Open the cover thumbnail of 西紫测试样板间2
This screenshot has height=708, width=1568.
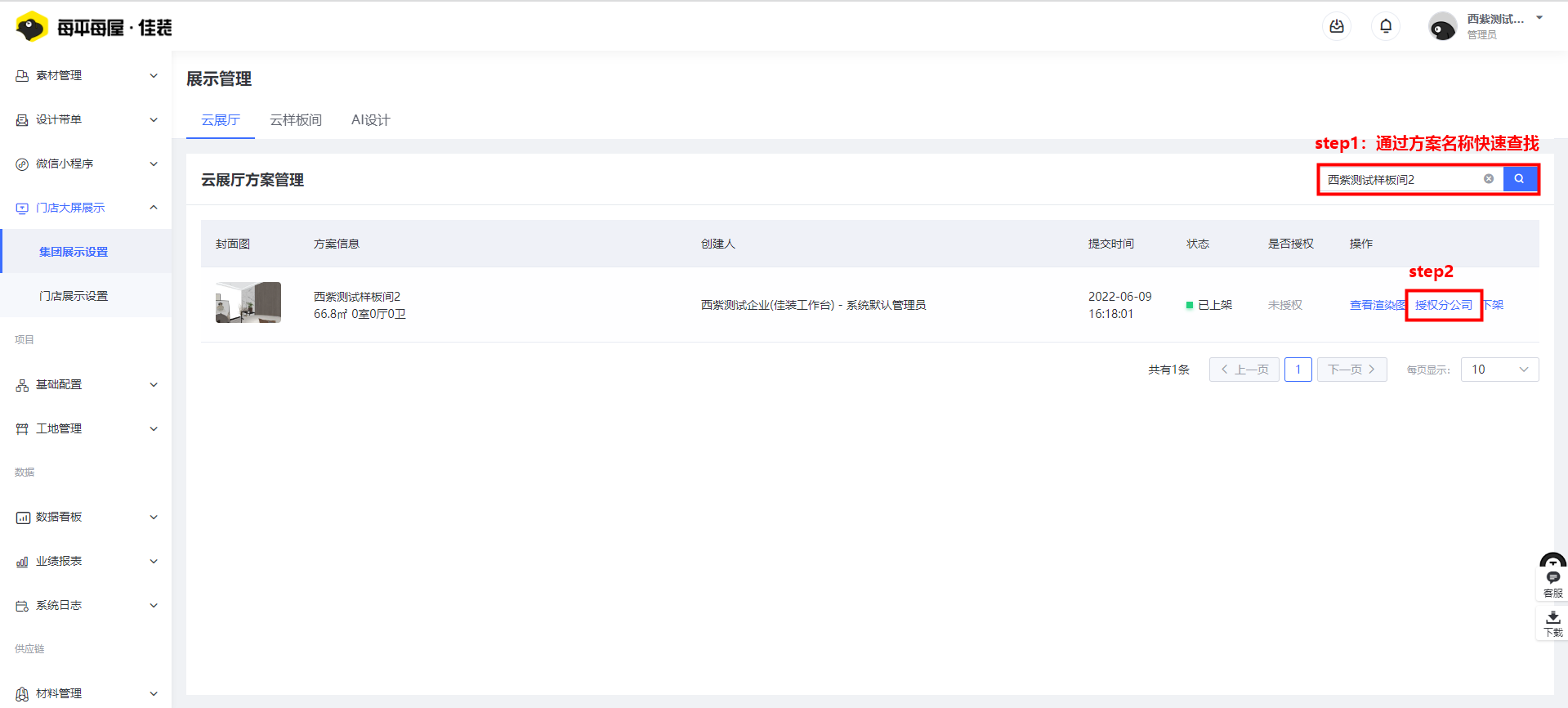[x=248, y=302]
